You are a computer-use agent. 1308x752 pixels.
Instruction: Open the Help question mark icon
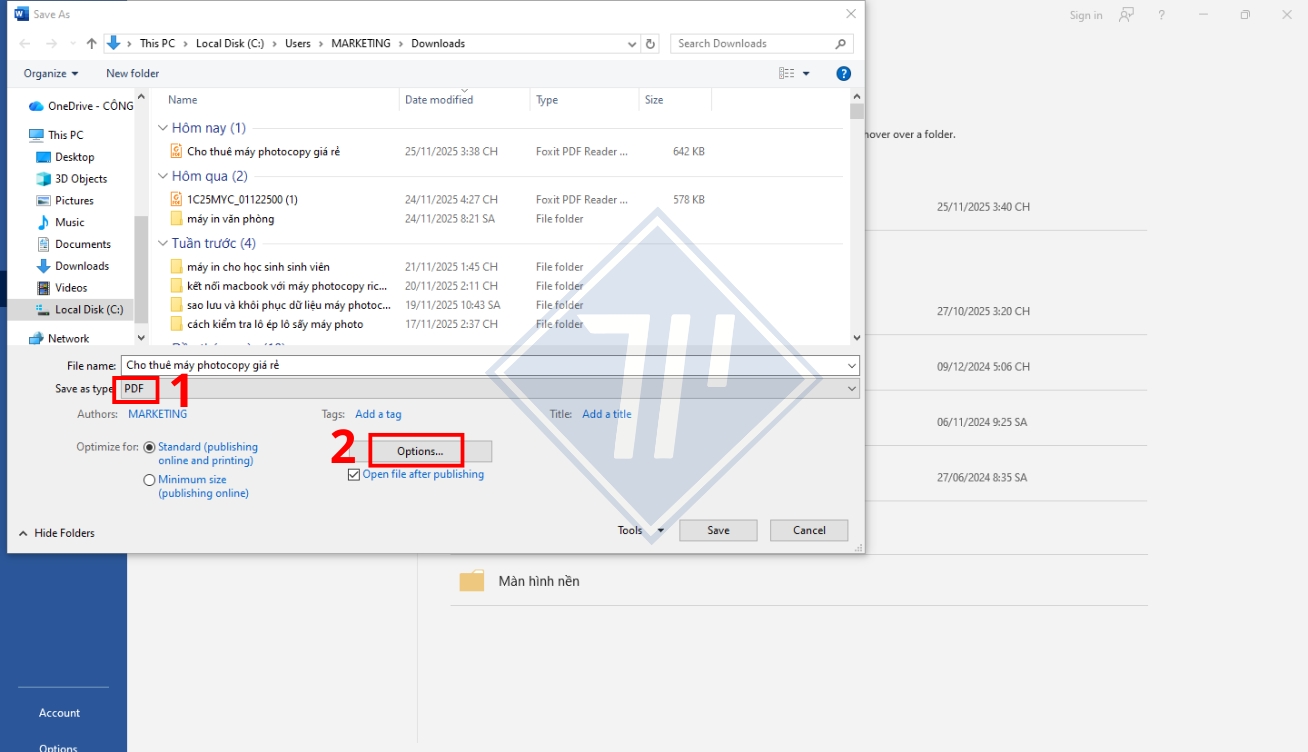[841, 72]
